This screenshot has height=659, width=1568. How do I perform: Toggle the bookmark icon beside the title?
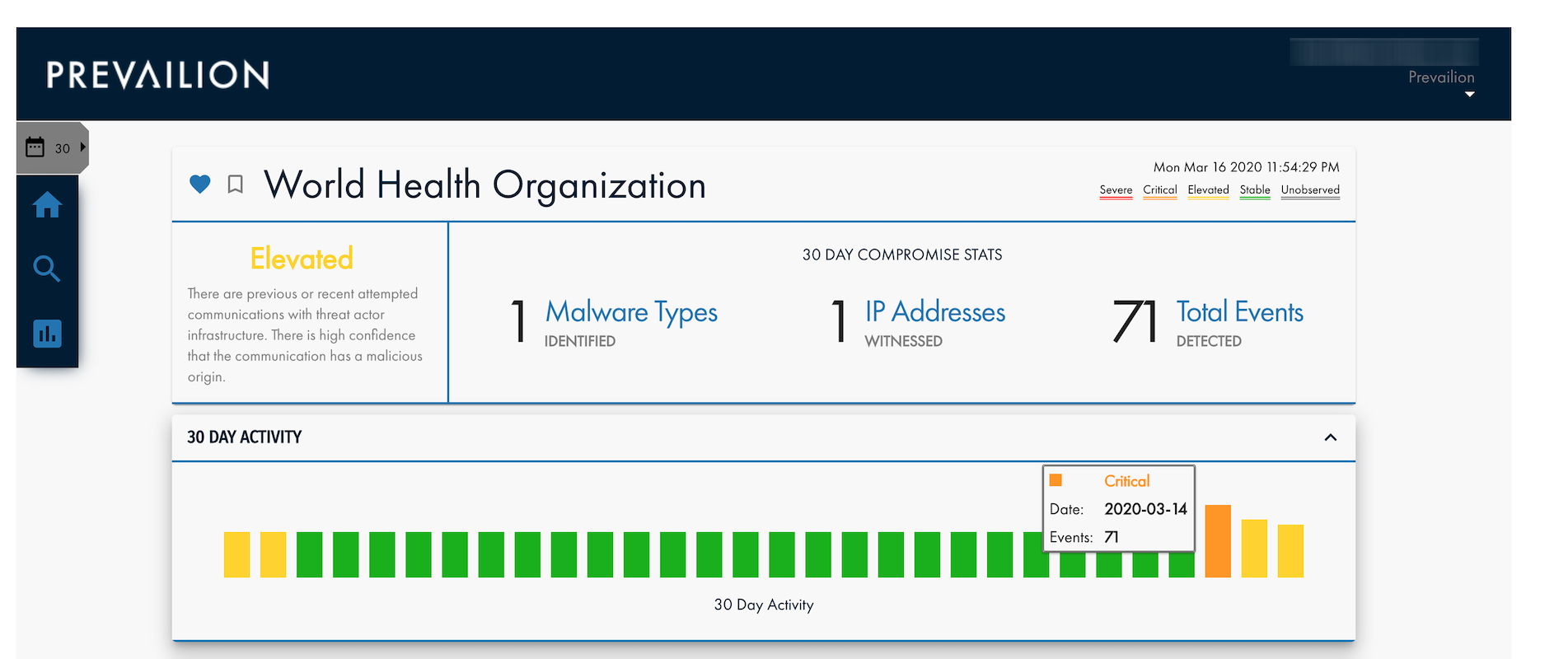(x=235, y=184)
